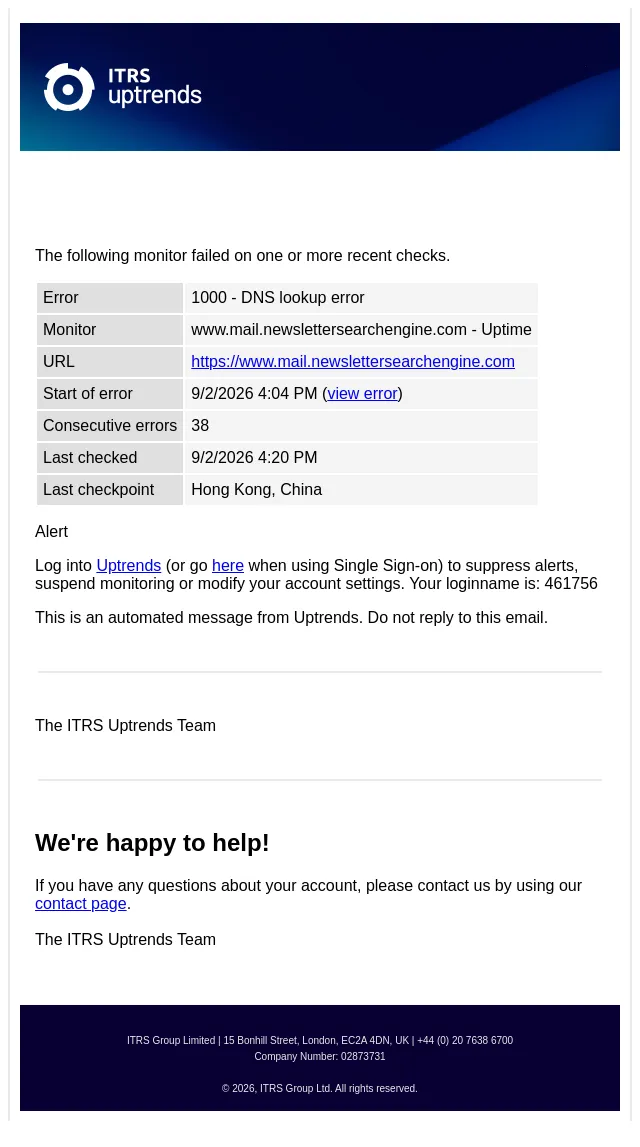The width and height of the screenshot is (640, 1147).
Task: Select the '1000 - DNS lookup error' cell
Action: coord(361,298)
